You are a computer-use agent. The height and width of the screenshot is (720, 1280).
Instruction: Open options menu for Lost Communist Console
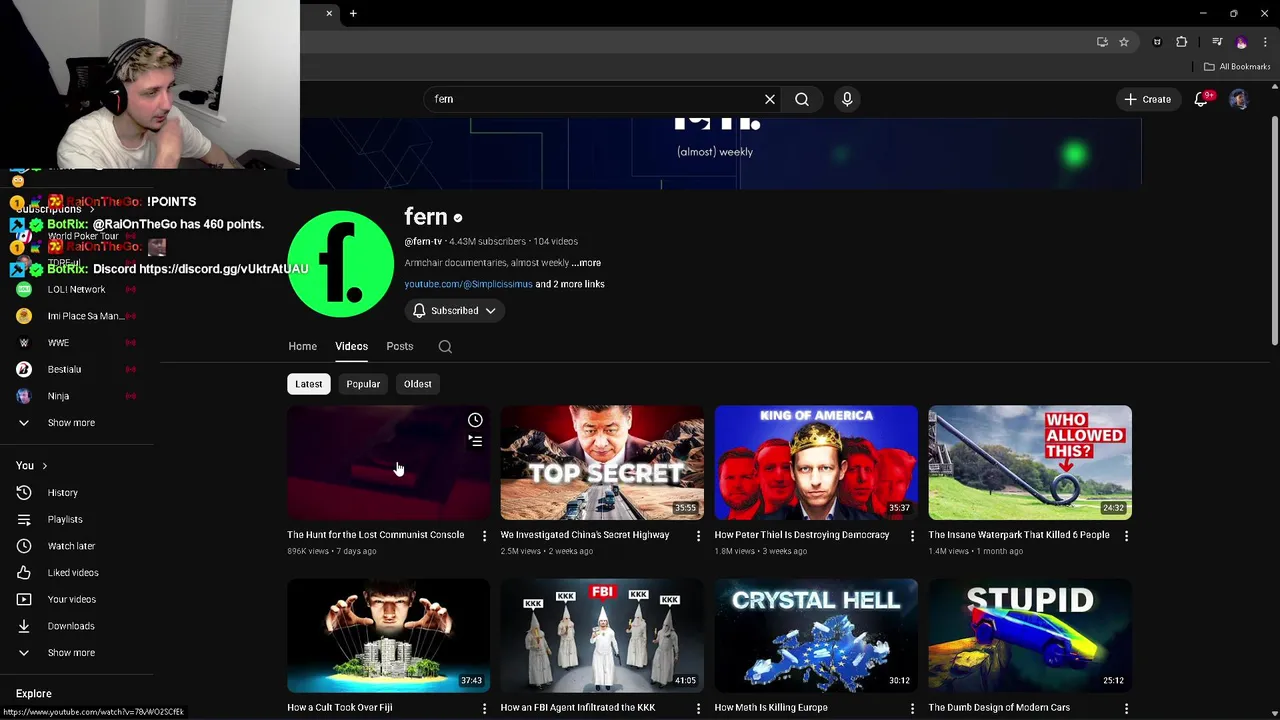tap(484, 536)
